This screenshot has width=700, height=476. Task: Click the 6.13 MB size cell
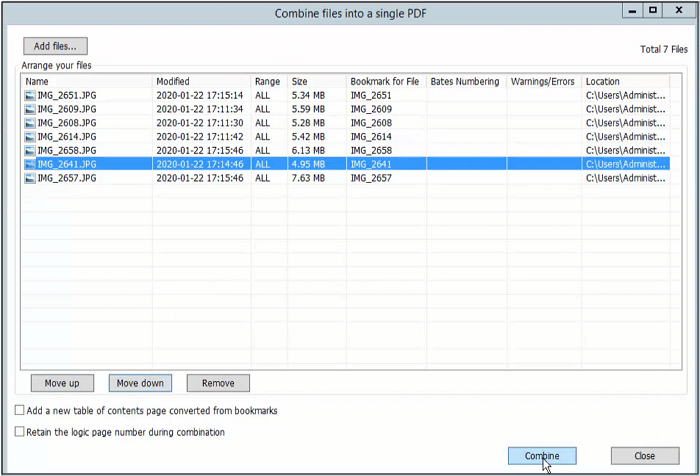[308, 150]
